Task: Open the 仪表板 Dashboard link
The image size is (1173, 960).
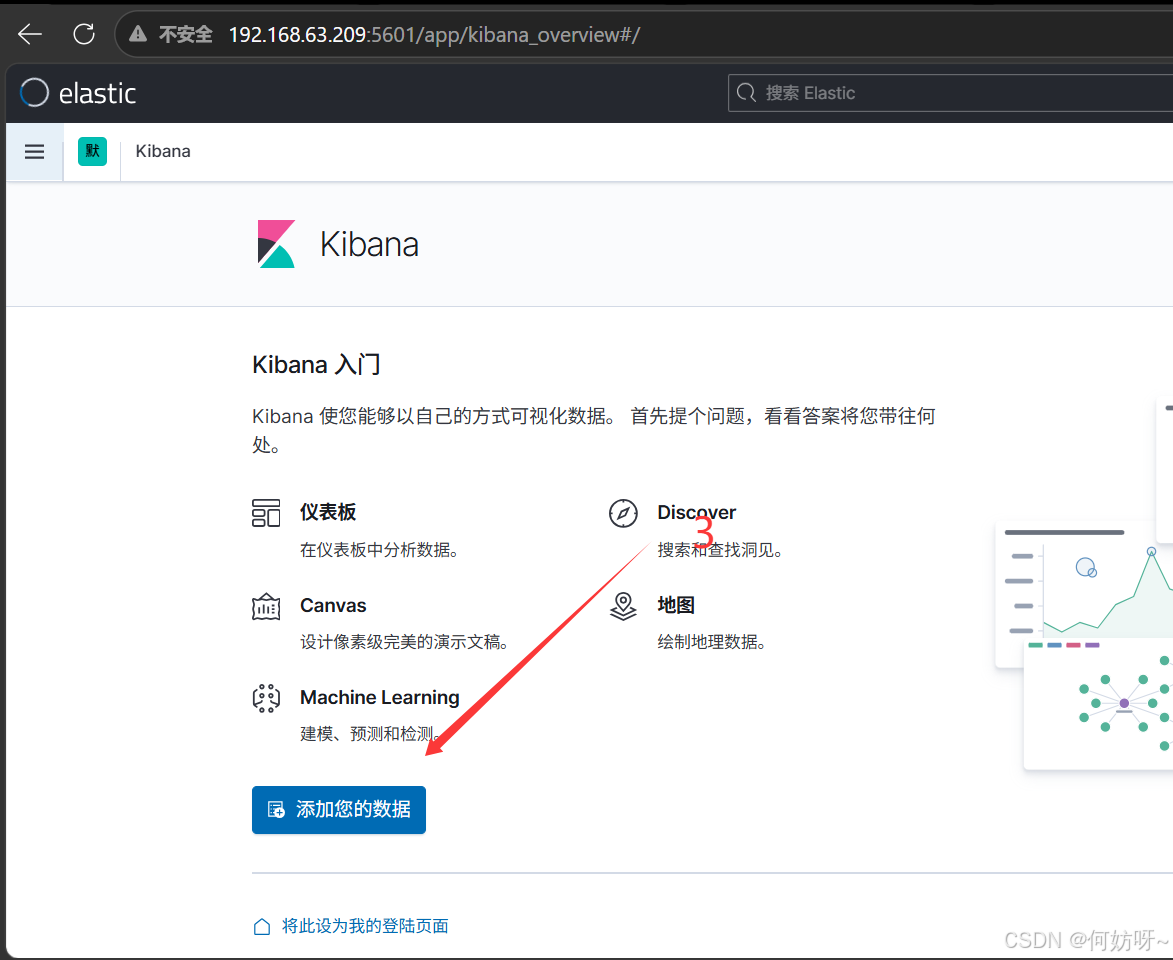Action: [328, 512]
